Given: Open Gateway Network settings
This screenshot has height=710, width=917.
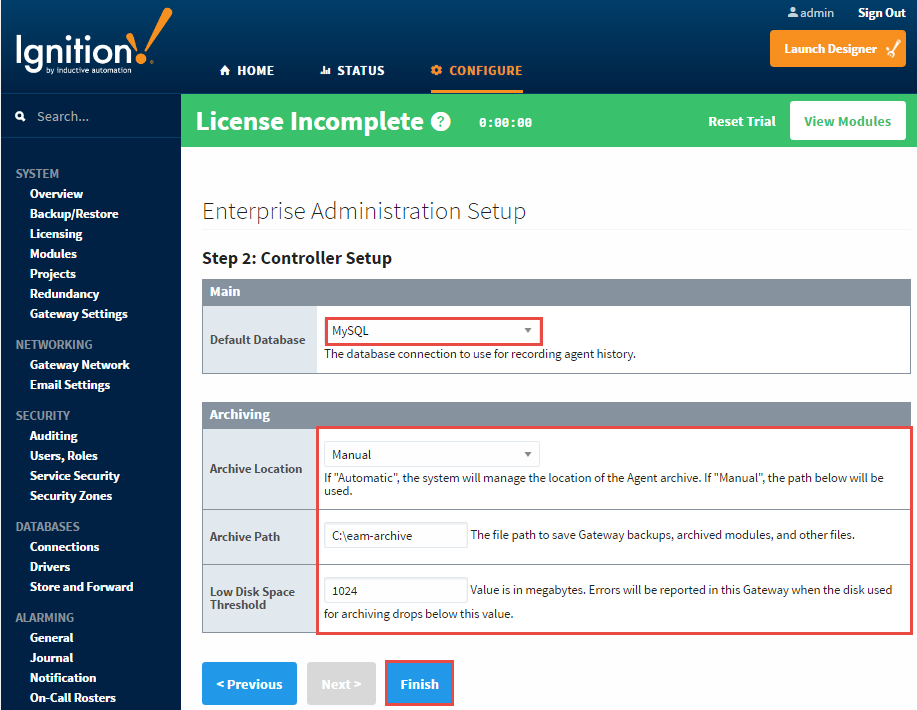Looking at the screenshot, I should point(80,365).
